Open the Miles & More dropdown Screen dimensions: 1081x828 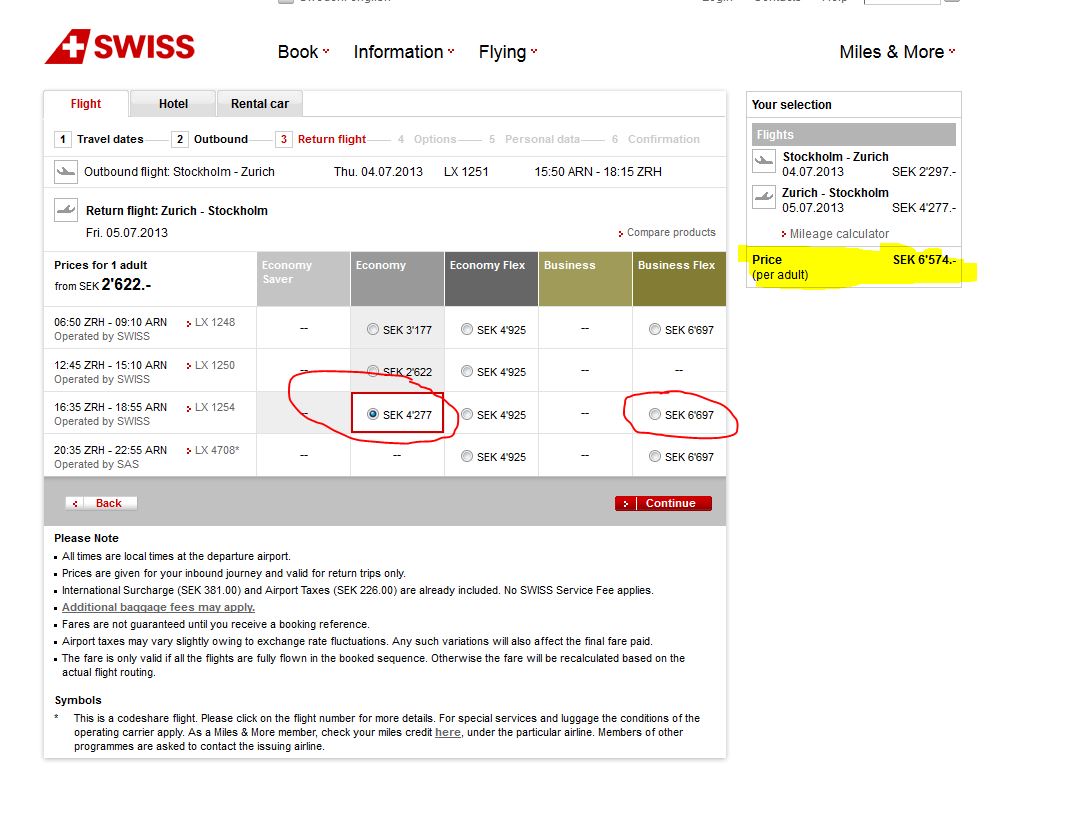tap(896, 52)
